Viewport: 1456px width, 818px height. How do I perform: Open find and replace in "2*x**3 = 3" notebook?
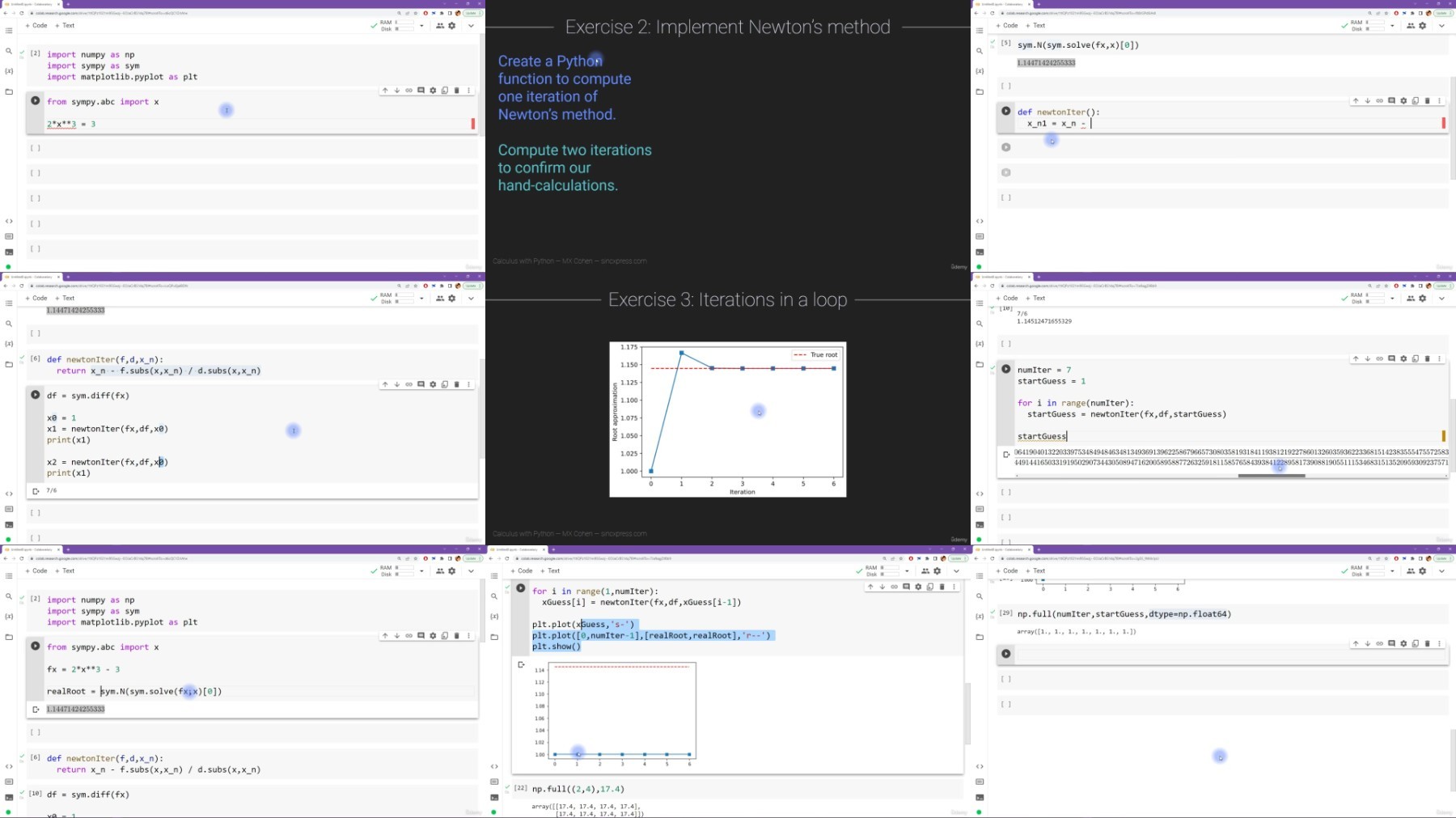pos(9,51)
